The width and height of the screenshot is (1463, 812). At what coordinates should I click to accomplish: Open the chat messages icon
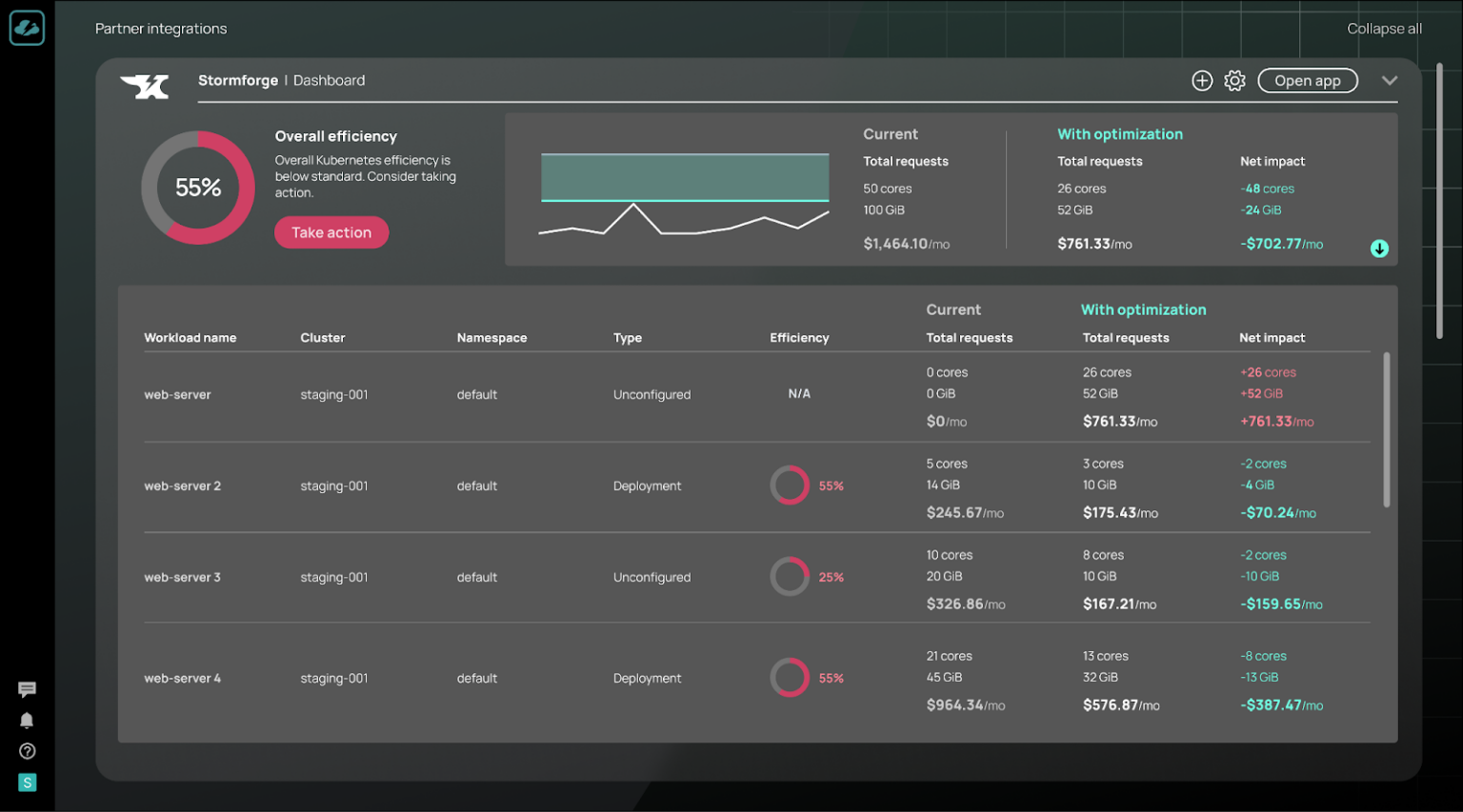click(27, 689)
